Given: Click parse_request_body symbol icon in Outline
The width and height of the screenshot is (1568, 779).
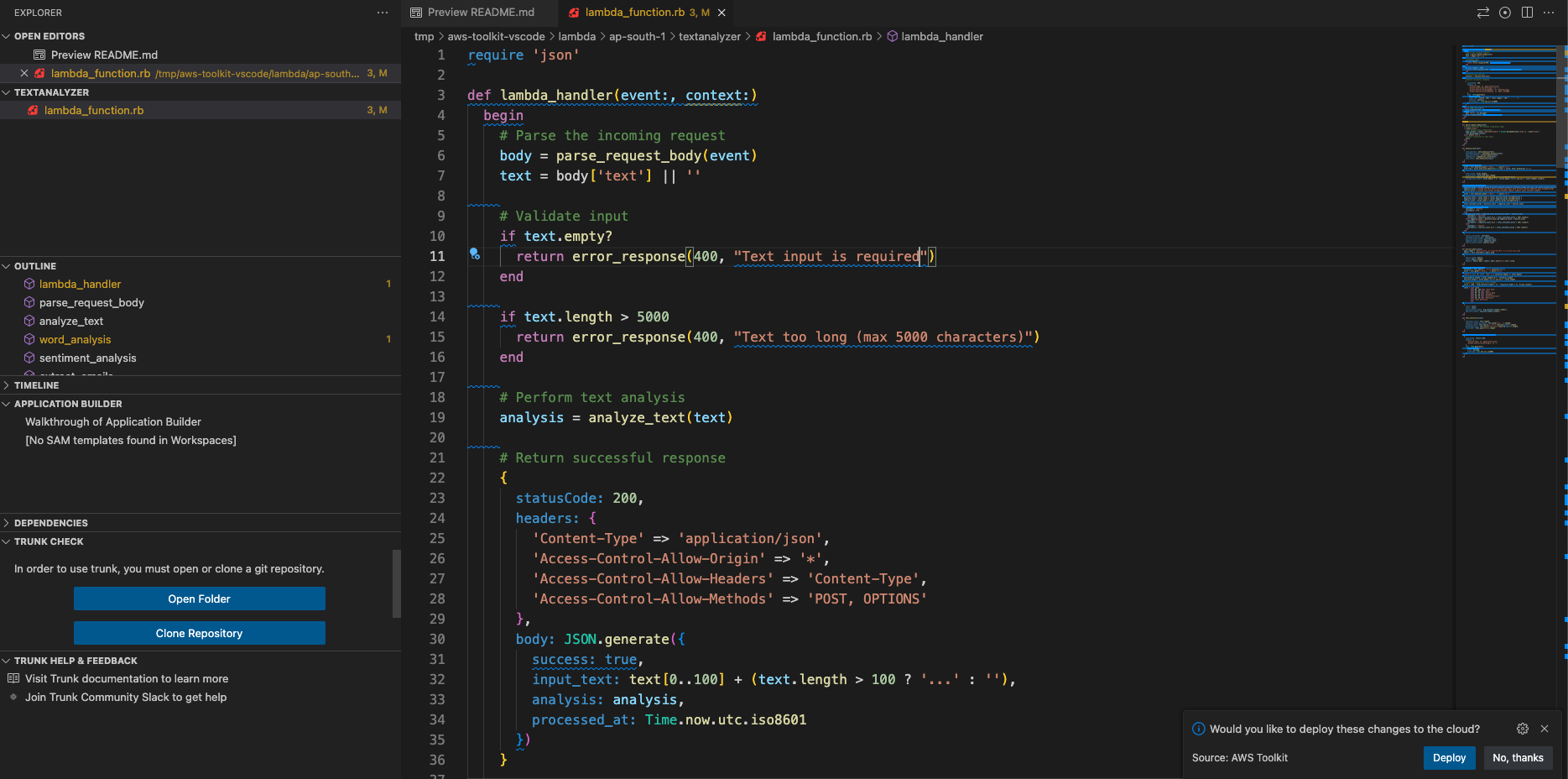Looking at the screenshot, I should click(x=29, y=302).
